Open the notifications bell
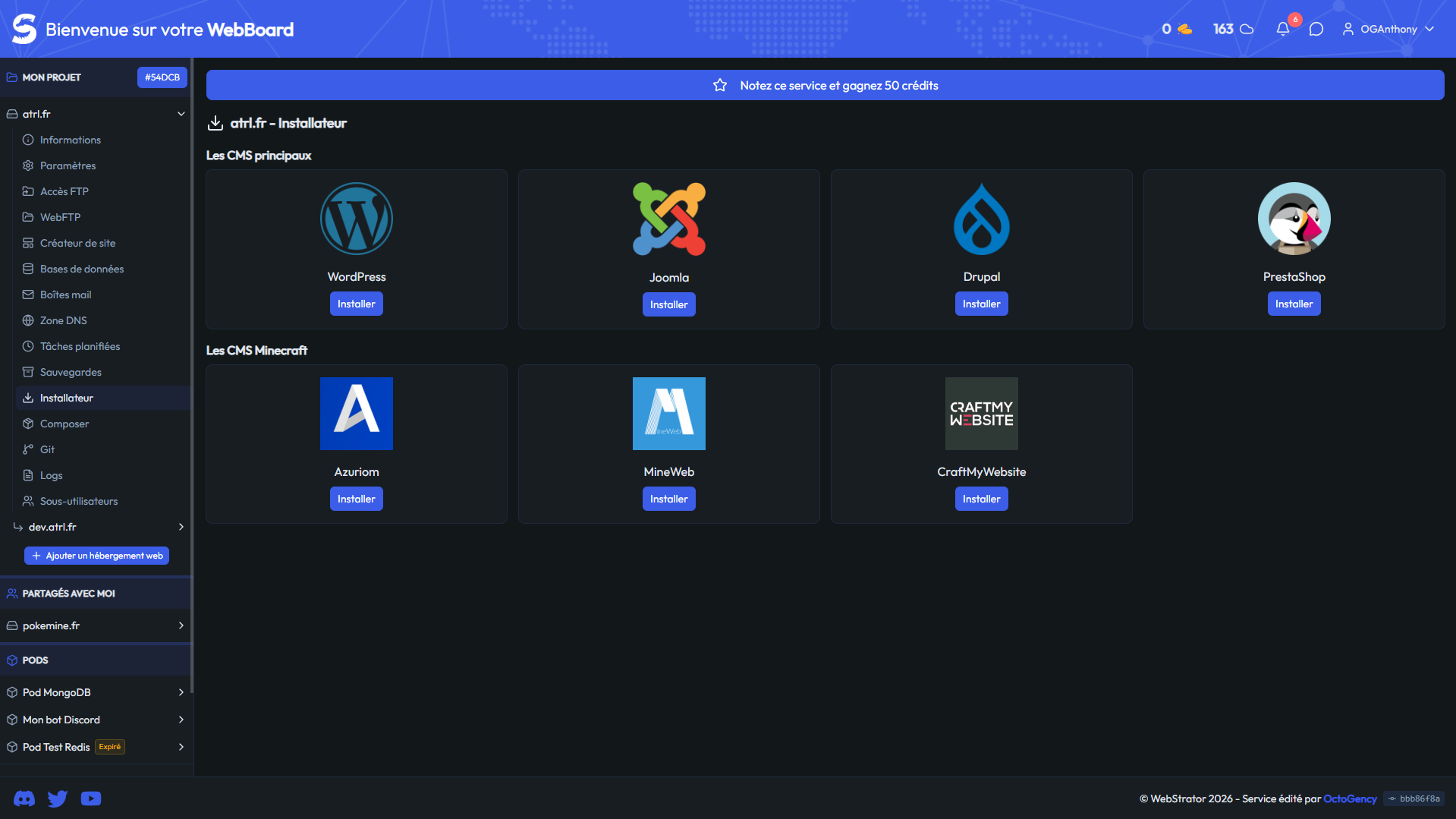This screenshot has width=1456, height=819. [x=1283, y=29]
